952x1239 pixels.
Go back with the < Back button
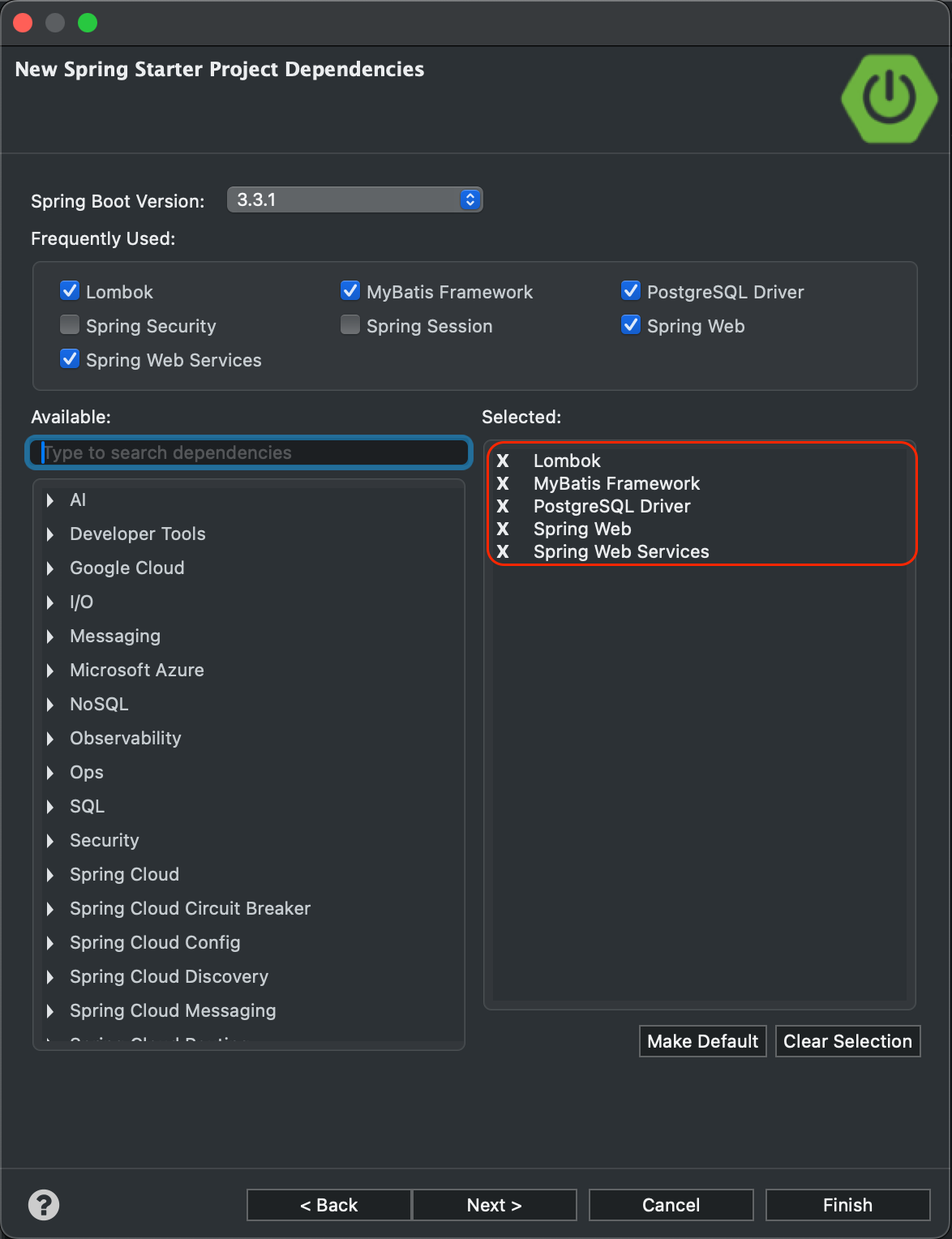pyautogui.click(x=328, y=1205)
